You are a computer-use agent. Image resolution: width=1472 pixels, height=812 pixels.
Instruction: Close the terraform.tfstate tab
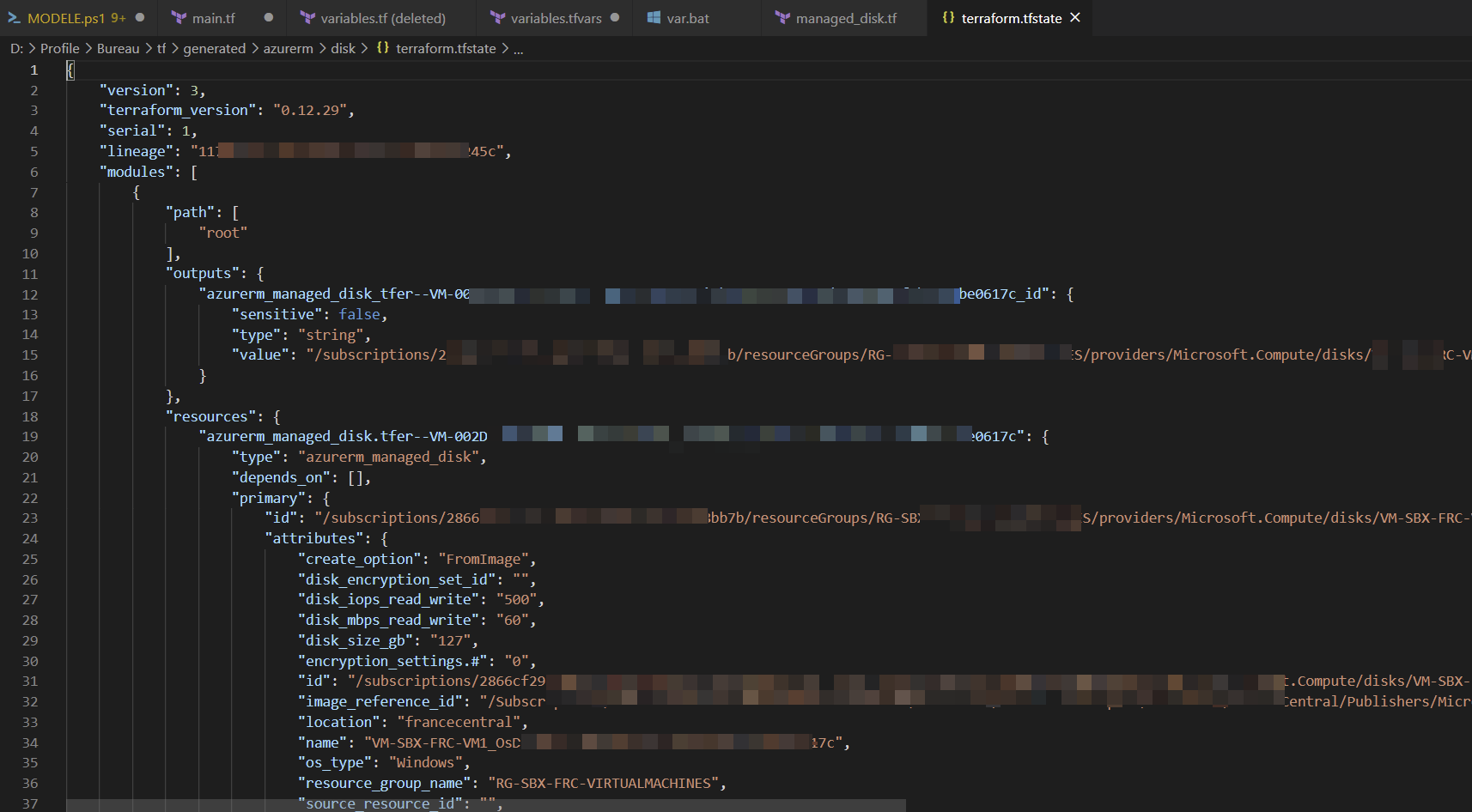click(x=1075, y=17)
